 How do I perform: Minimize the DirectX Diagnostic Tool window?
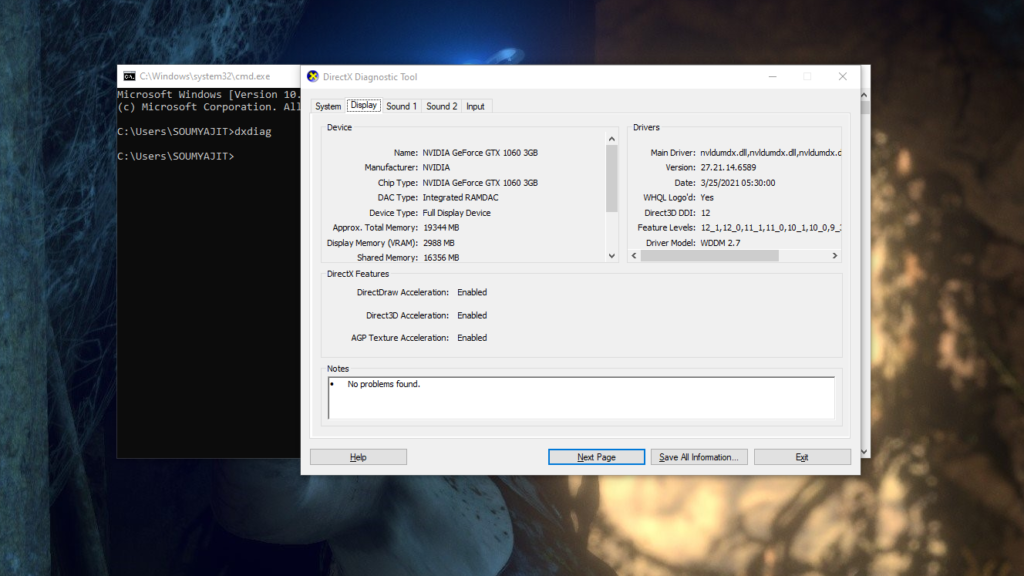773,76
